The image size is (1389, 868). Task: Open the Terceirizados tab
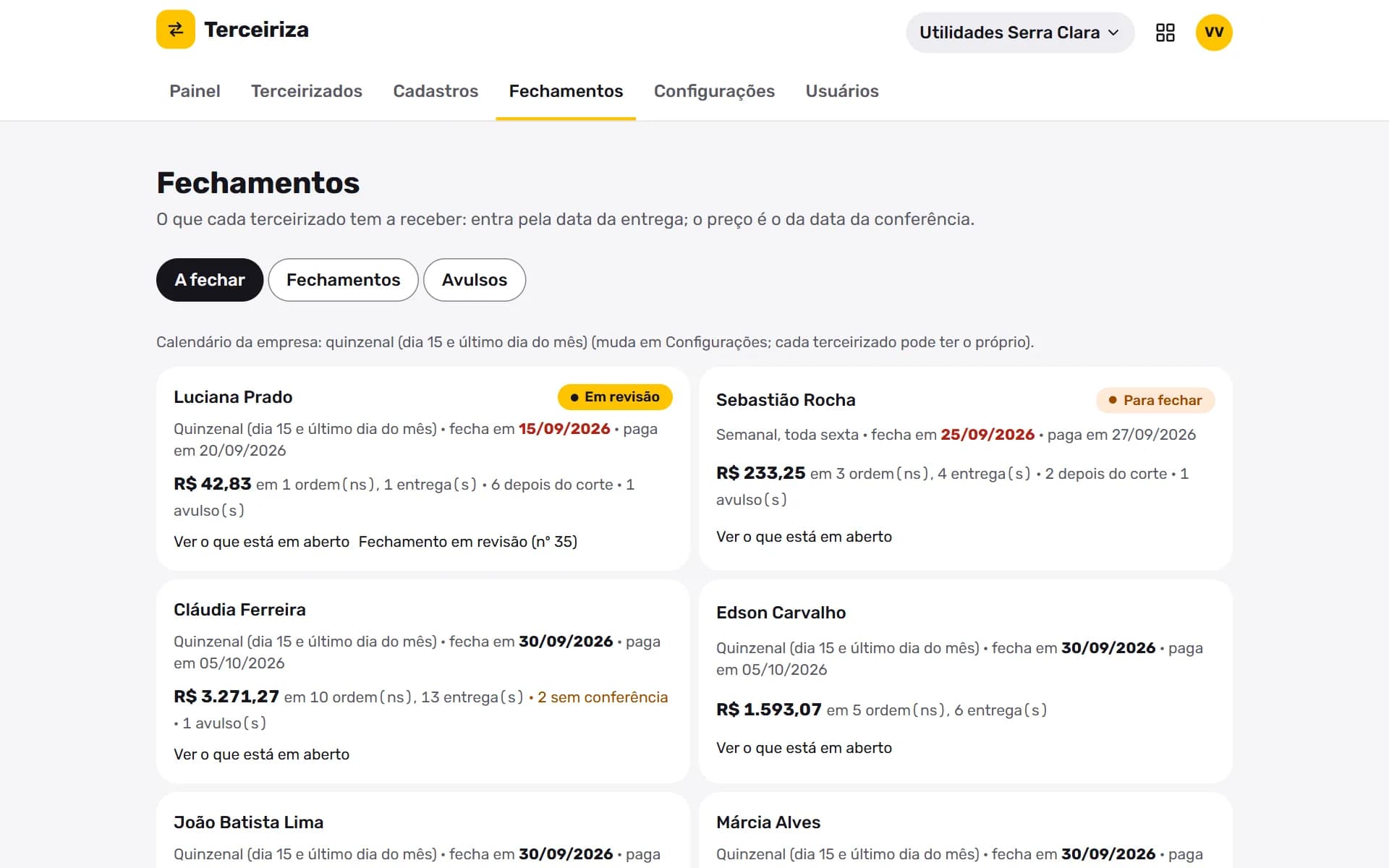(307, 91)
